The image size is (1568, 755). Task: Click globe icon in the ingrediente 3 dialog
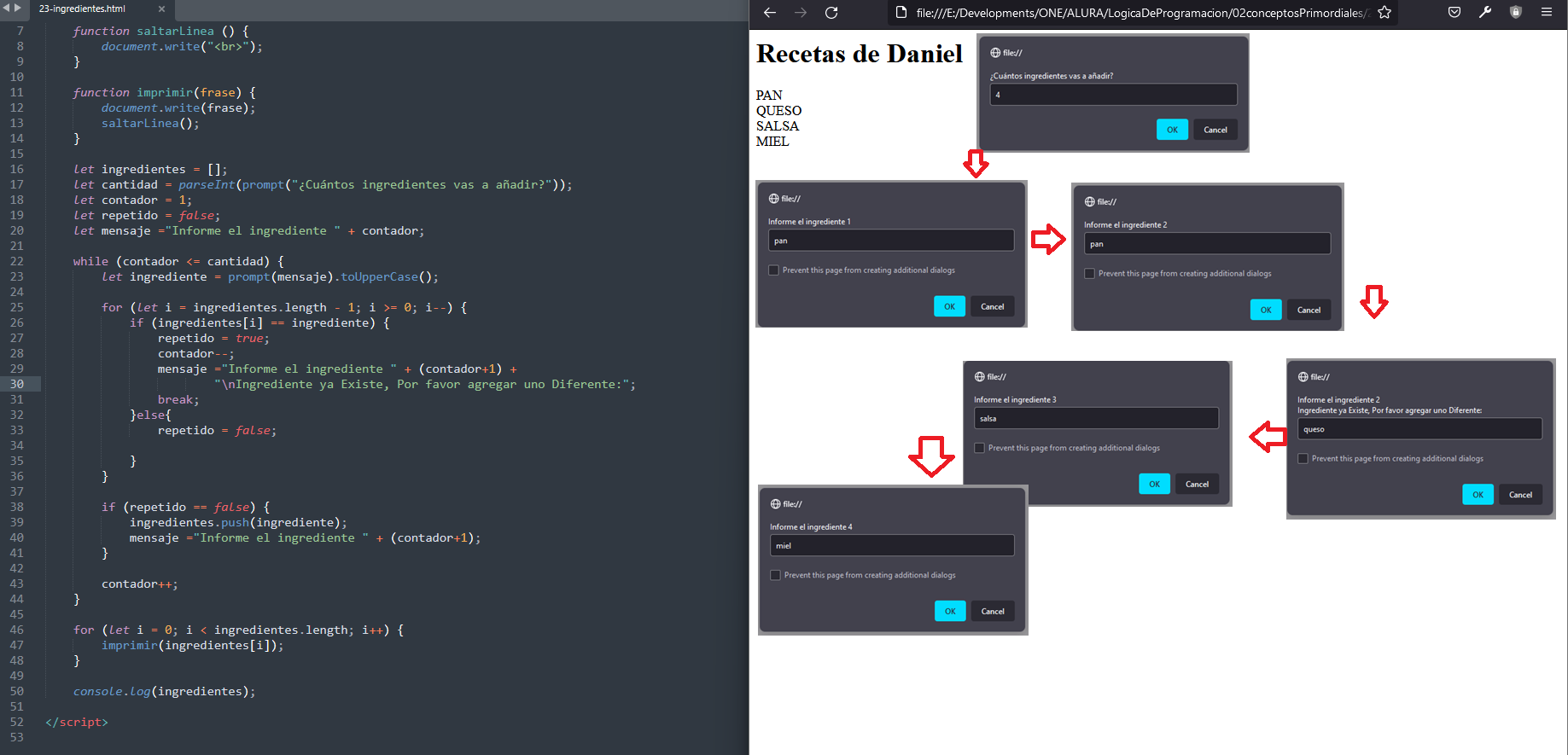980,376
